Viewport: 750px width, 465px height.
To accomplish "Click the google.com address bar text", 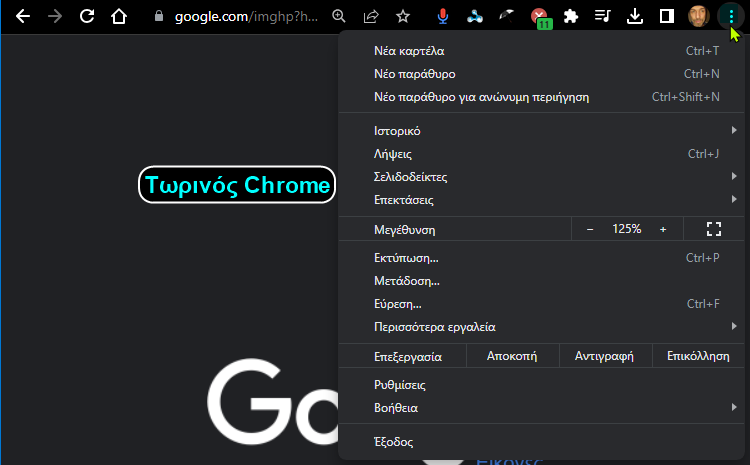I will (x=246, y=17).
